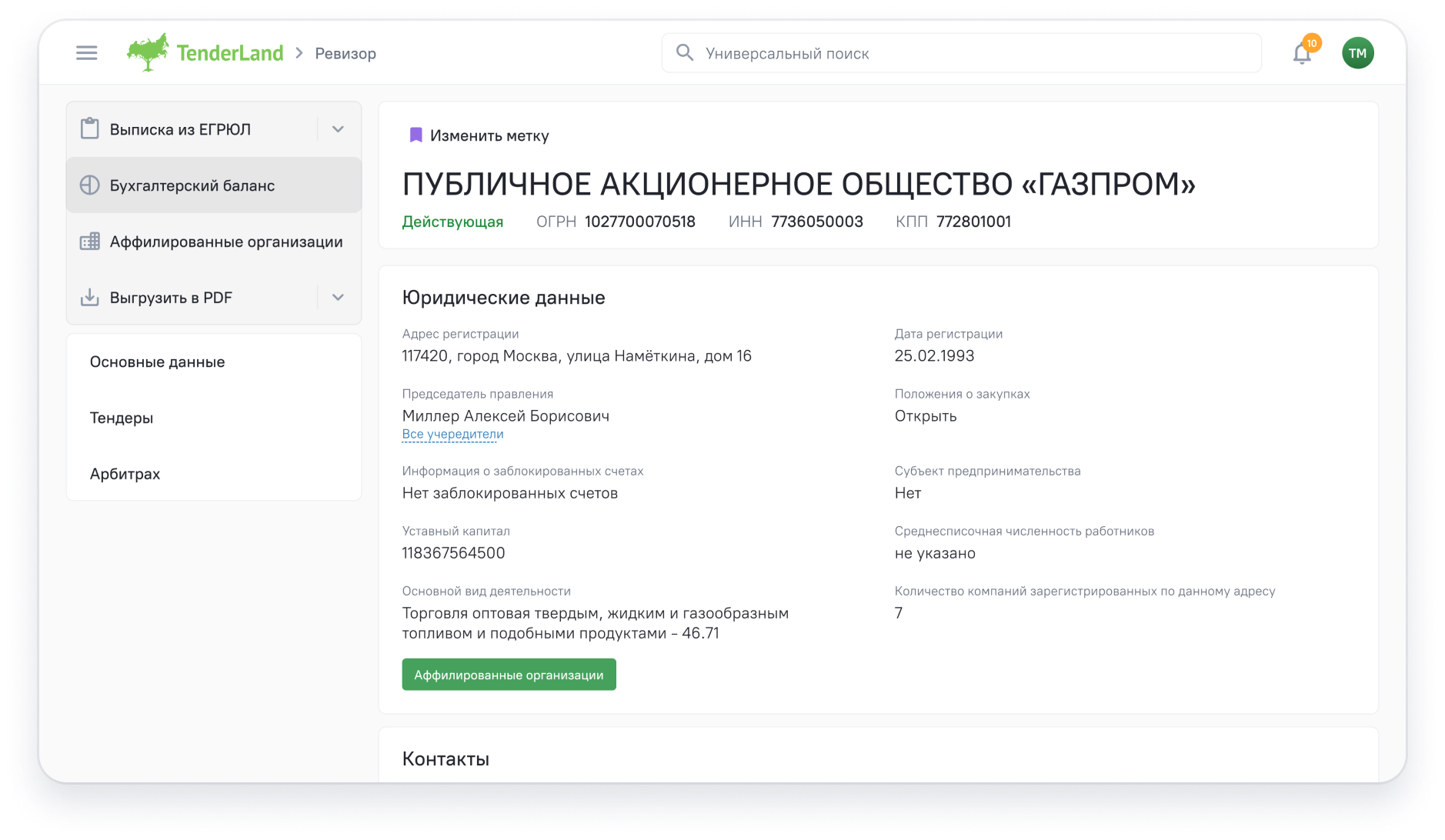1445x840 pixels.
Task: Click the breadcrumb arrow before Ревизор
Action: coord(299,53)
